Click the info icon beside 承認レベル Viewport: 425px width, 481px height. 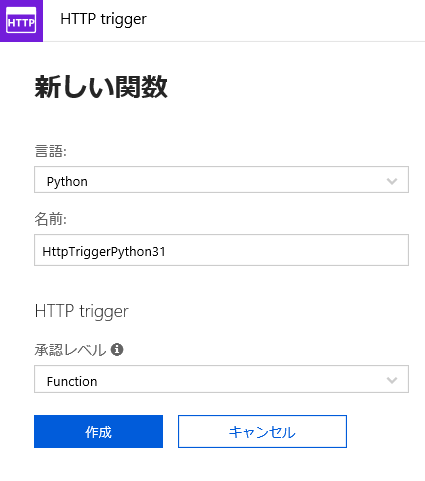117,350
